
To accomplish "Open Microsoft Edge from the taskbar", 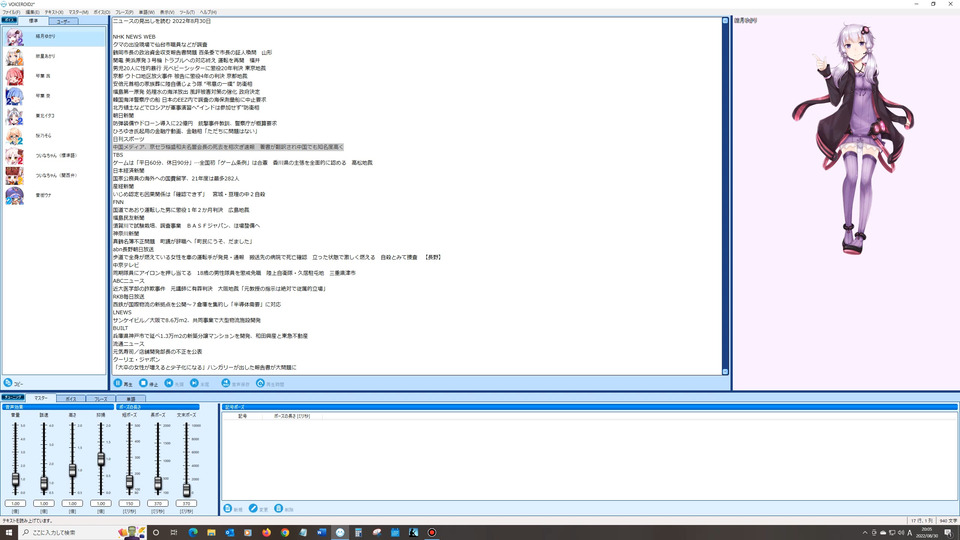I will click(193, 533).
